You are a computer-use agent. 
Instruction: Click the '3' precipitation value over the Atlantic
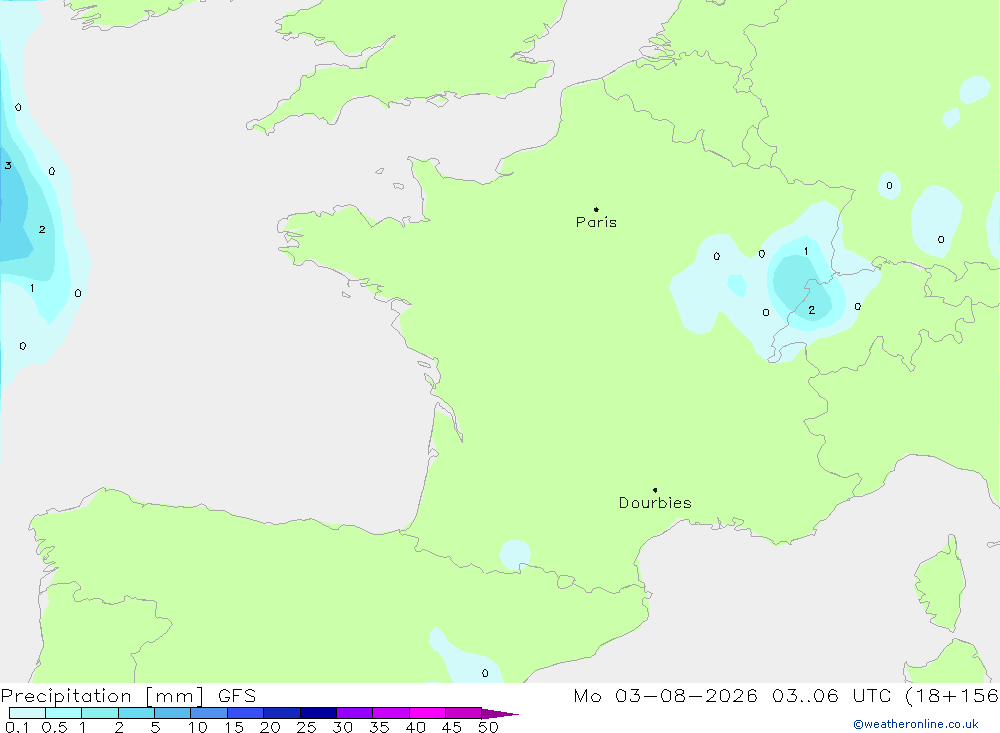point(8,166)
